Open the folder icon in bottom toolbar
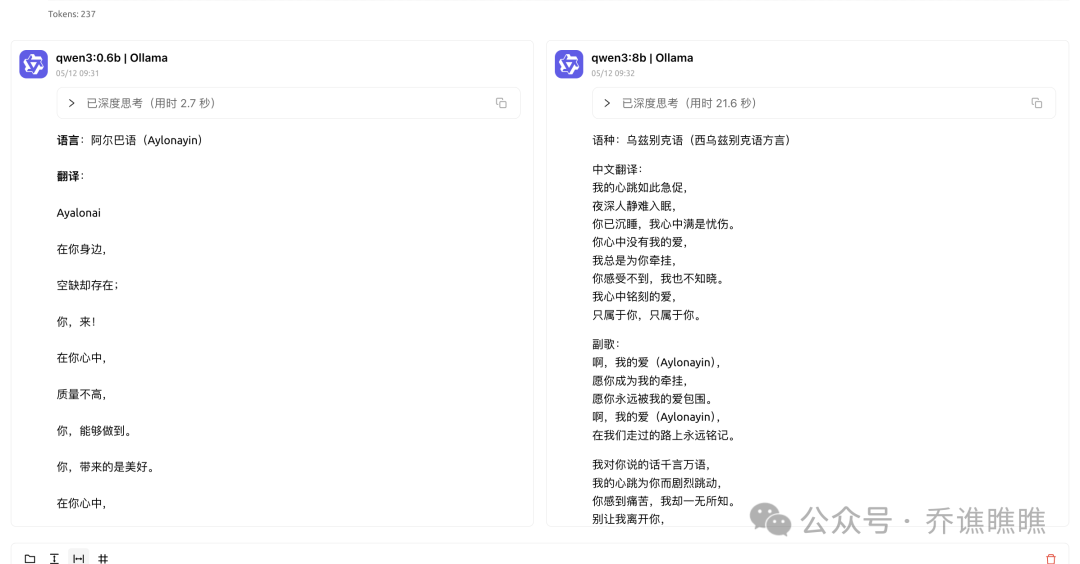The width and height of the screenshot is (1080, 564). 30,558
